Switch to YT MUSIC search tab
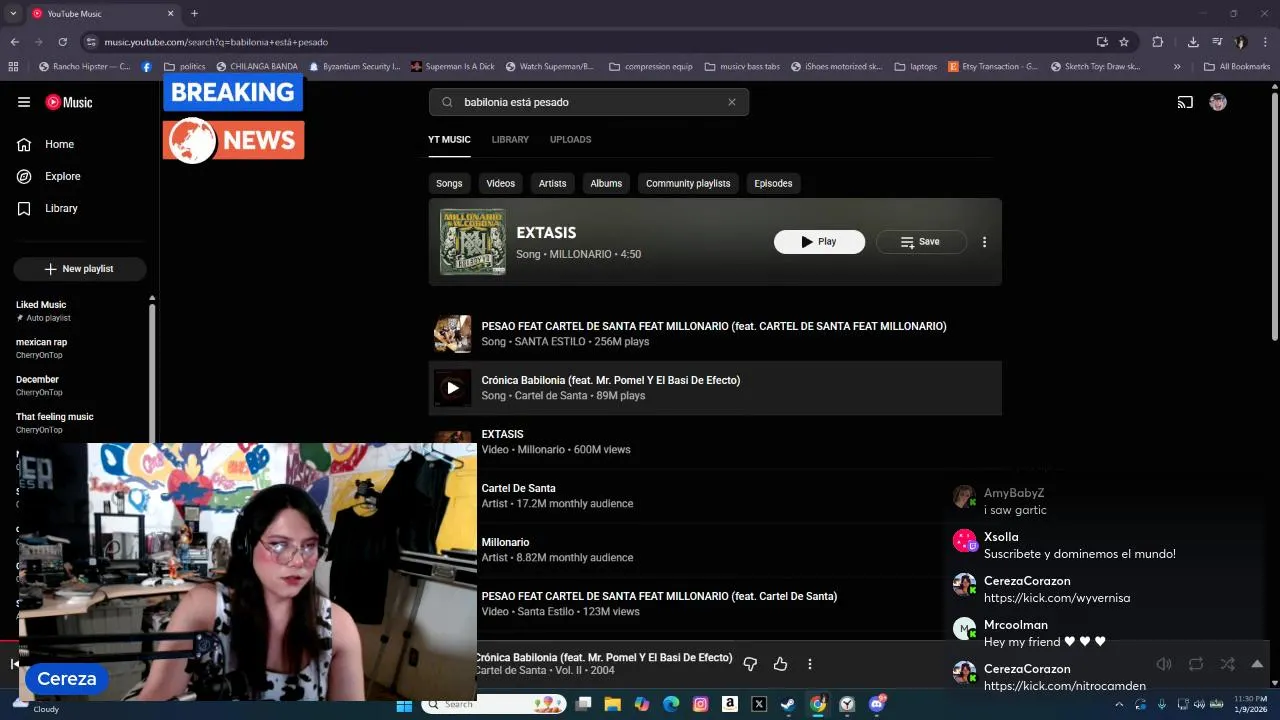This screenshot has width=1280, height=720. pyautogui.click(x=449, y=140)
